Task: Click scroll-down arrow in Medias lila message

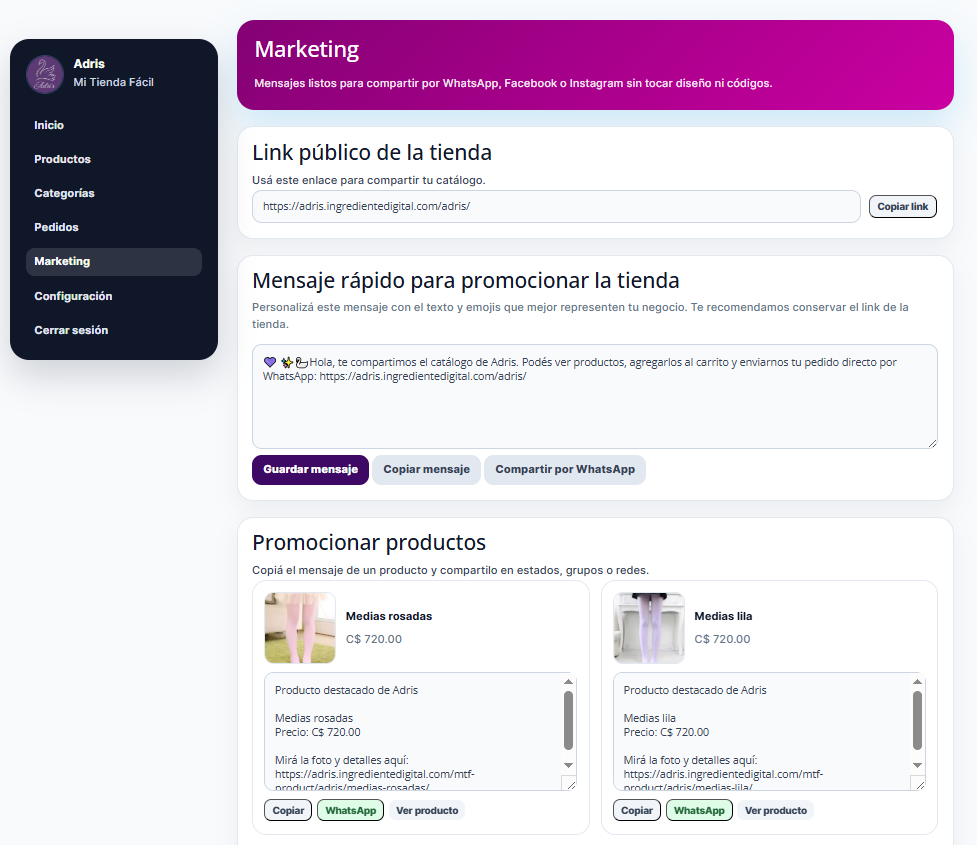Action: pyautogui.click(x=917, y=765)
